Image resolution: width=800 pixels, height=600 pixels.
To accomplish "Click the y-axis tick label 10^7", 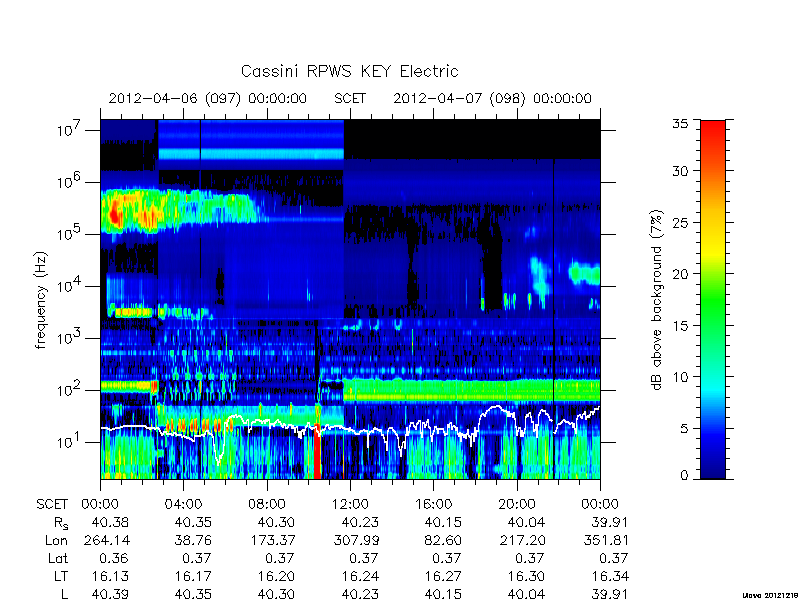I will pos(67,129).
